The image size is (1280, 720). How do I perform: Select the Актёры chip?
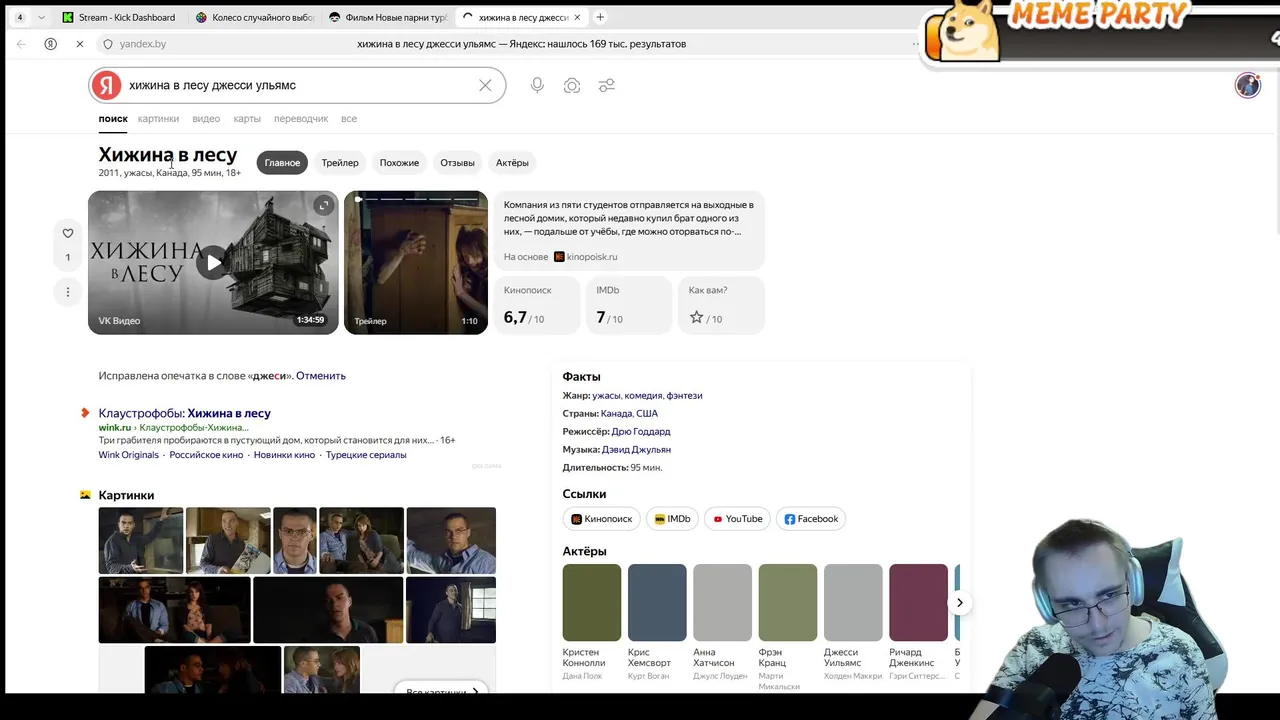[512, 163]
